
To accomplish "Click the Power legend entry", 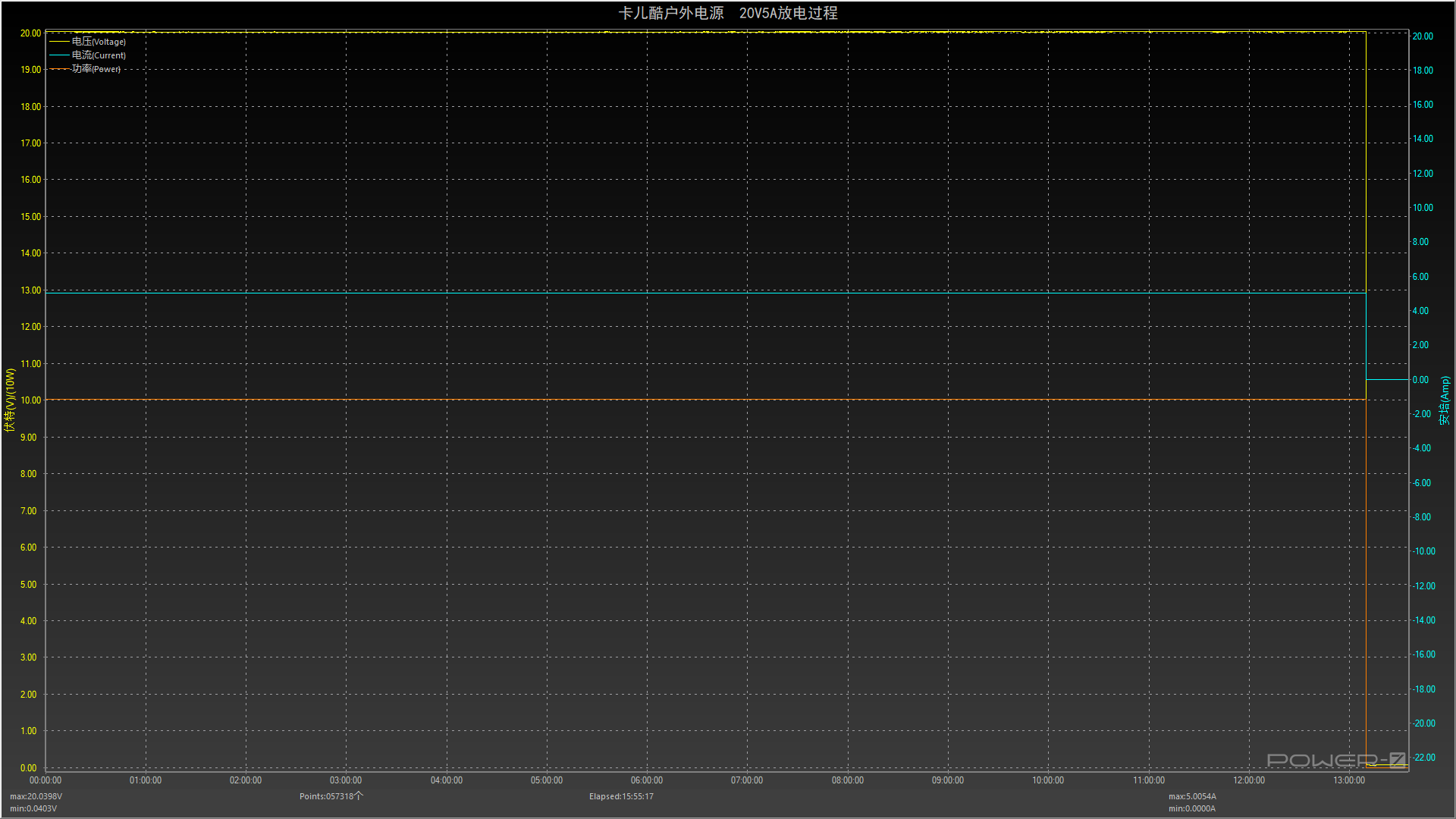I will [85, 69].
